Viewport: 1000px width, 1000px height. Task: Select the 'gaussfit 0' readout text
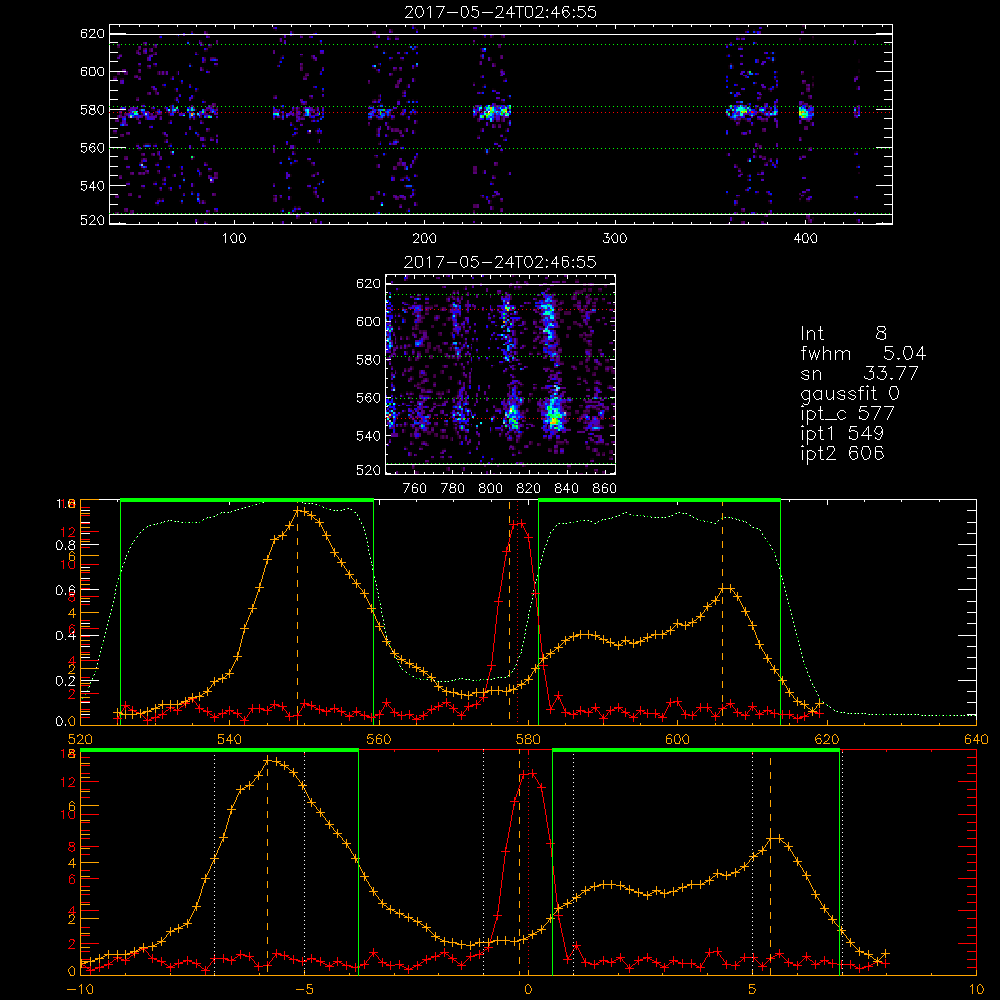[849, 393]
